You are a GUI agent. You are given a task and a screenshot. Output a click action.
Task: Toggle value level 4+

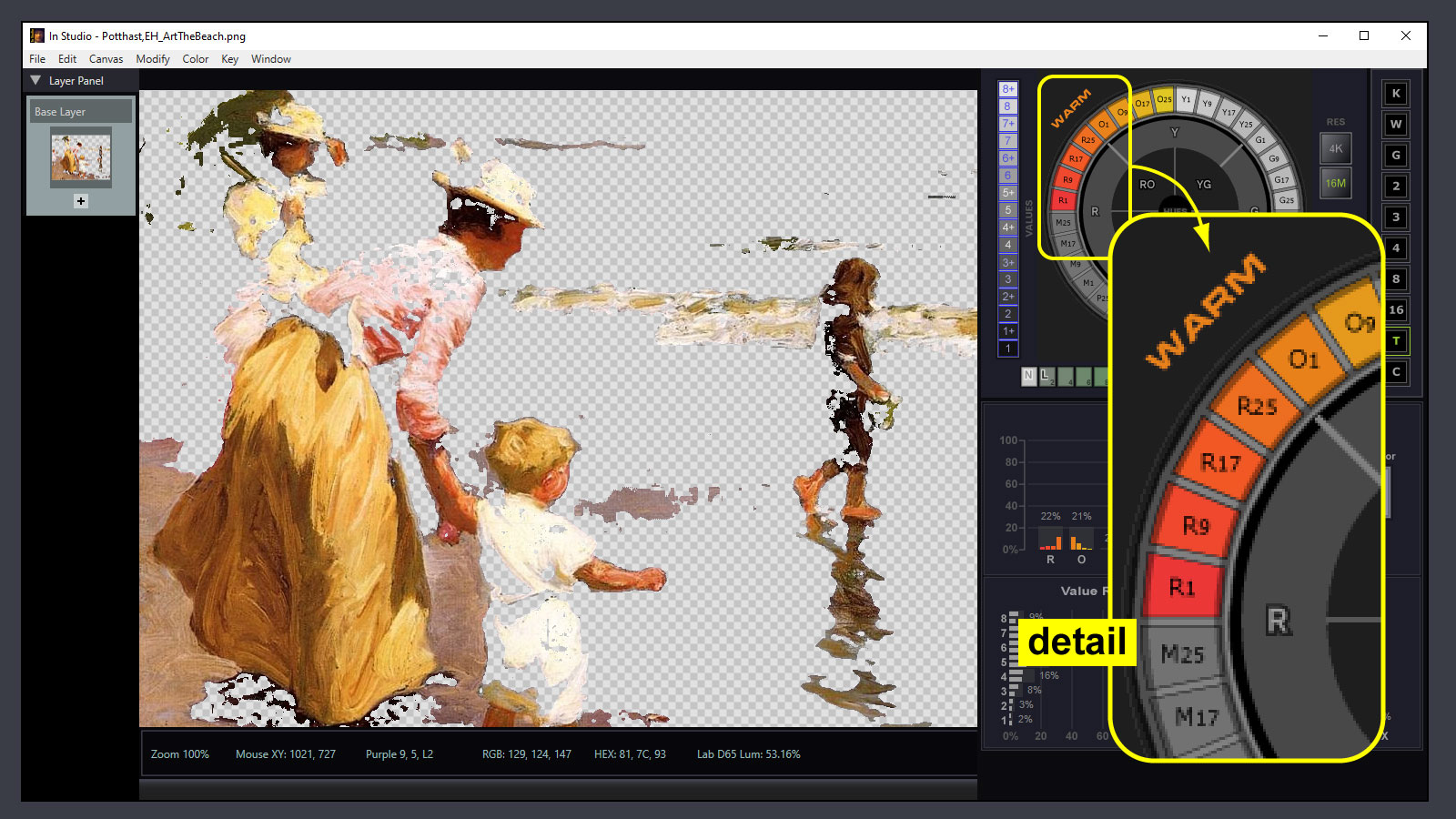(1008, 227)
